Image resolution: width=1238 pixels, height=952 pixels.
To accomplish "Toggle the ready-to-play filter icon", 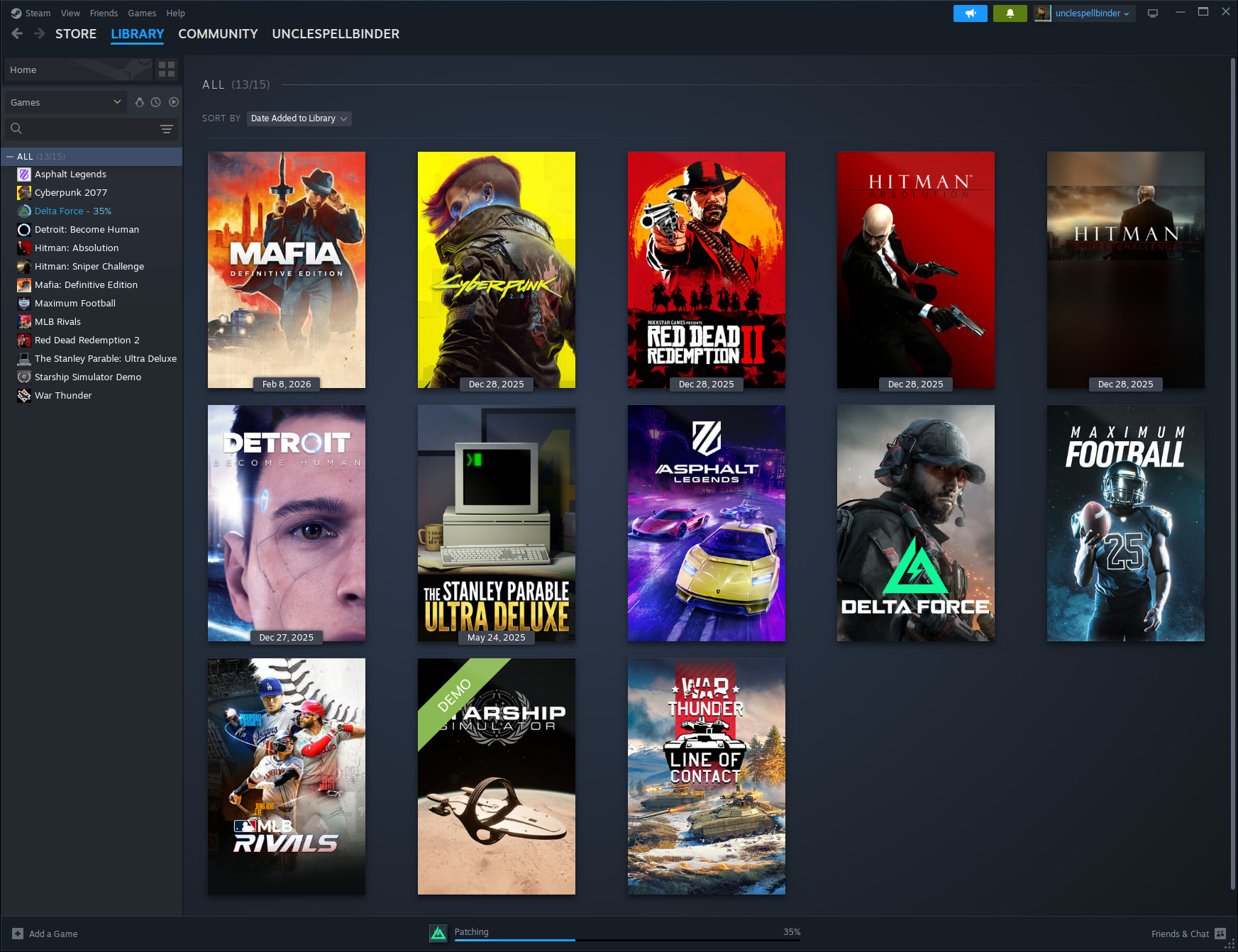I will click(x=174, y=102).
